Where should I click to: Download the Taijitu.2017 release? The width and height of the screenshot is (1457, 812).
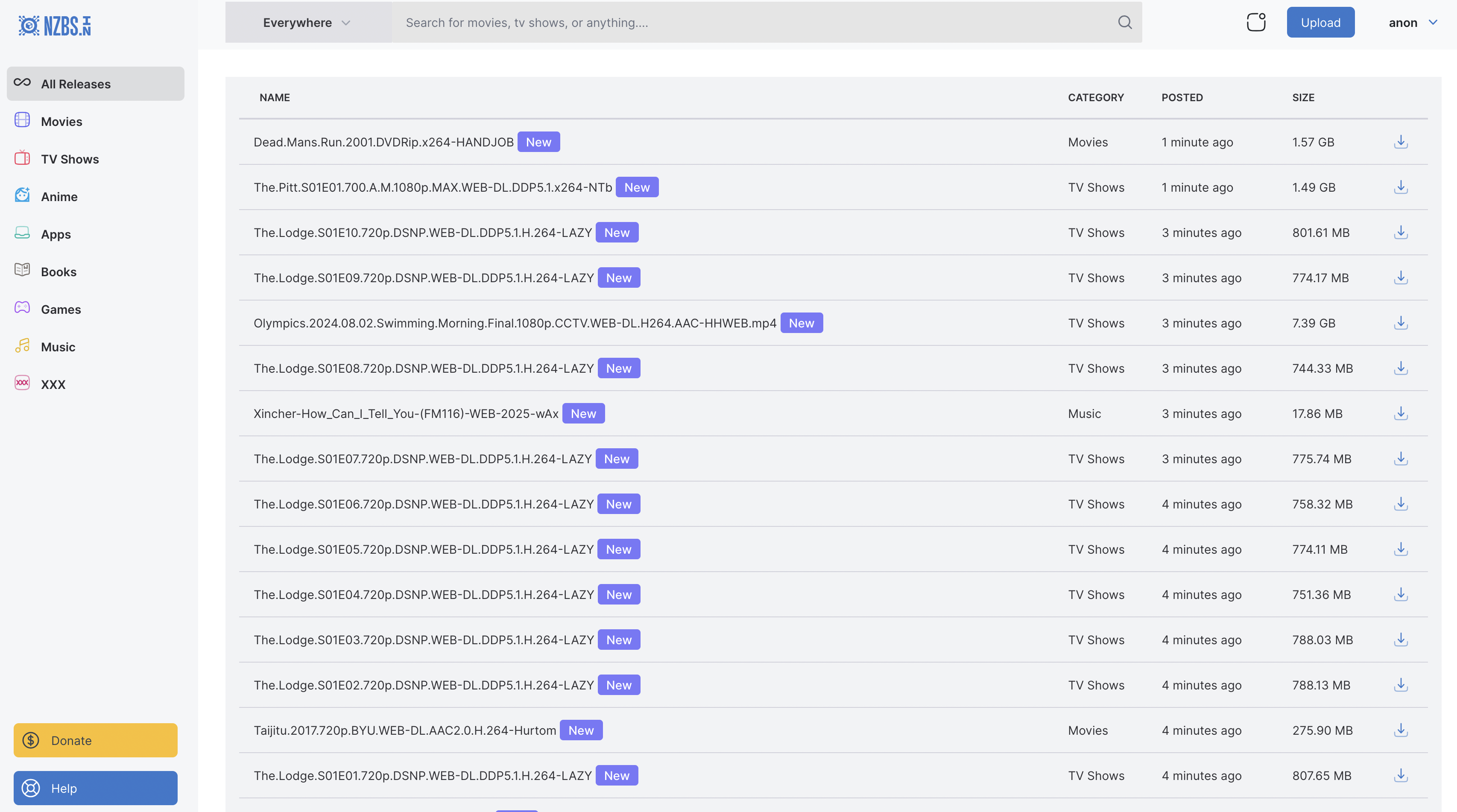(1401, 730)
